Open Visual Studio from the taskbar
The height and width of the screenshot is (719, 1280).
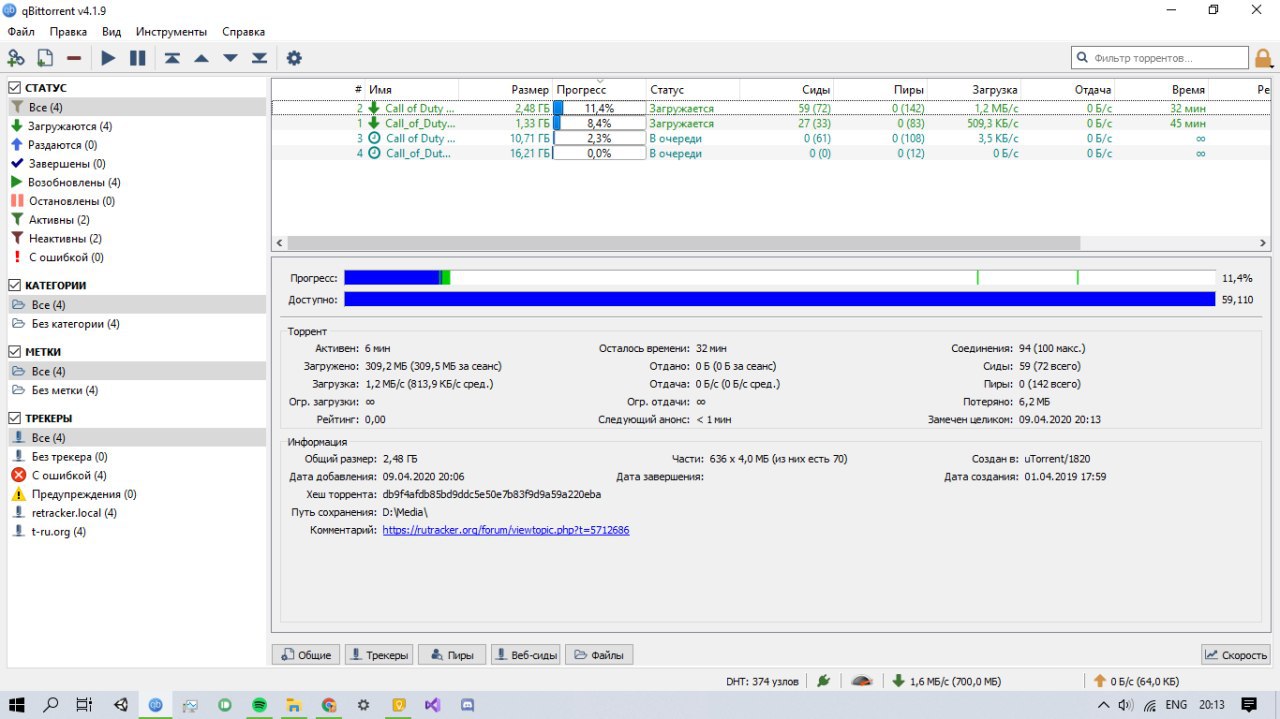coord(432,705)
